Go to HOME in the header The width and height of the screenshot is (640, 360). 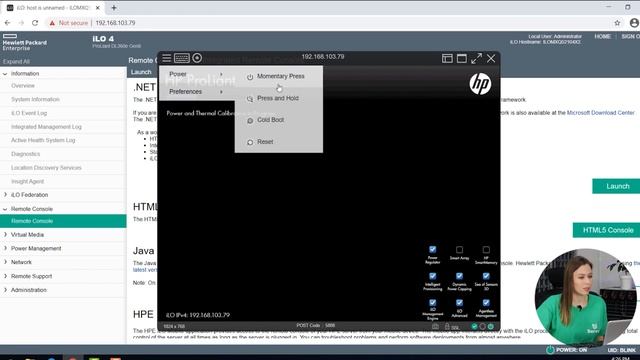602,36
